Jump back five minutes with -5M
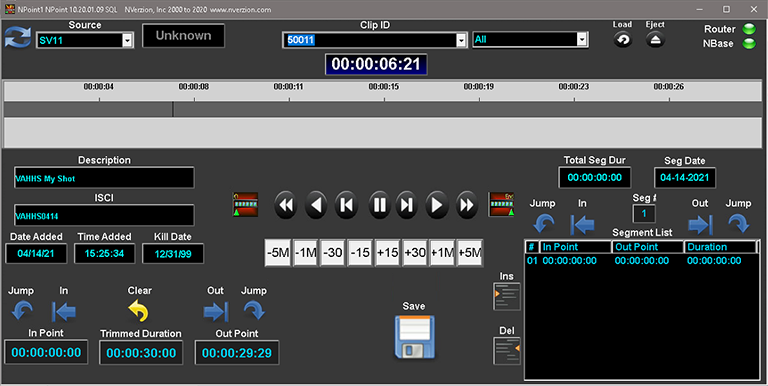The width and height of the screenshot is (768, 386). 278,253
